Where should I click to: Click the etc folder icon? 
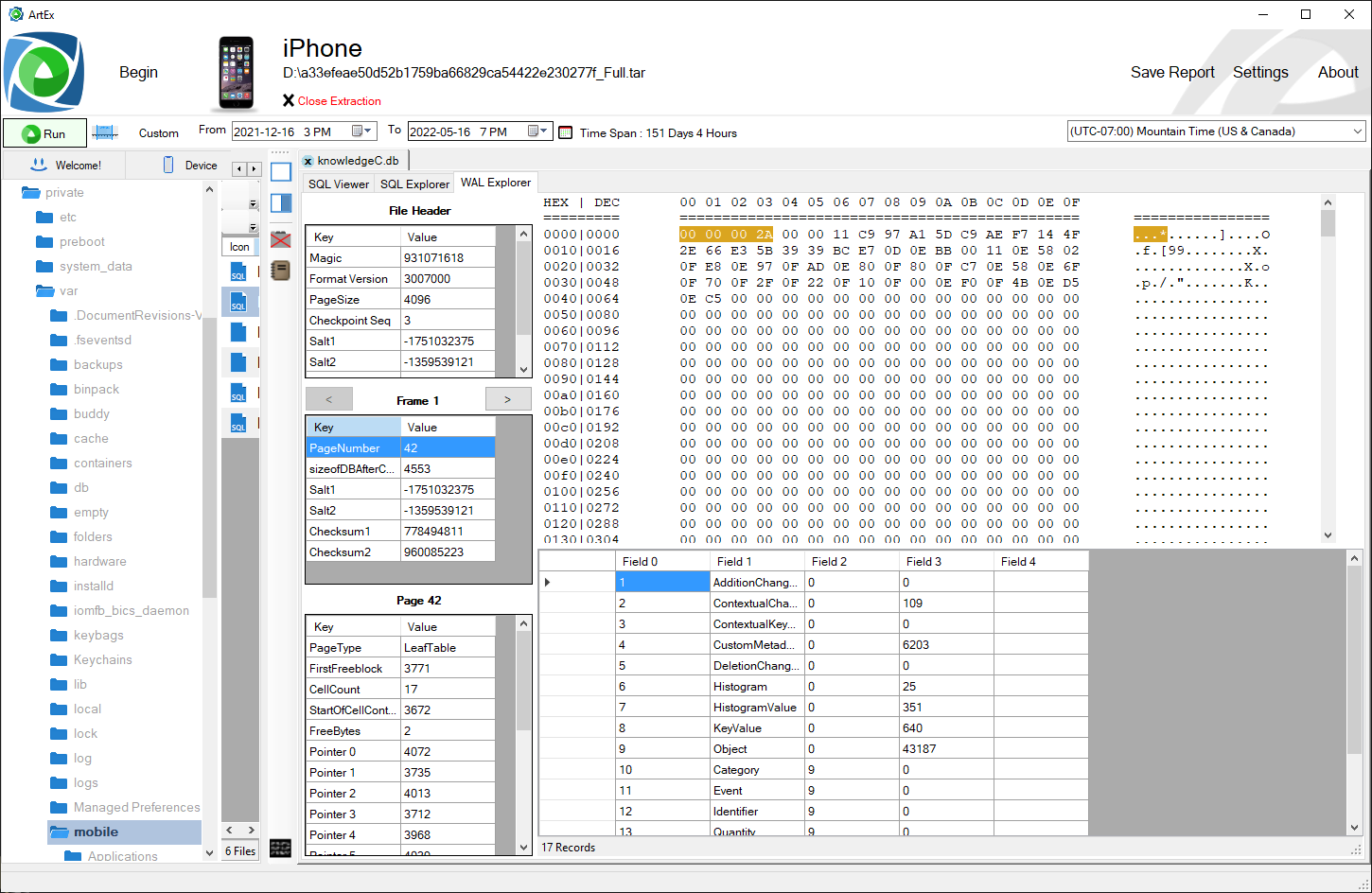point(44,218)
